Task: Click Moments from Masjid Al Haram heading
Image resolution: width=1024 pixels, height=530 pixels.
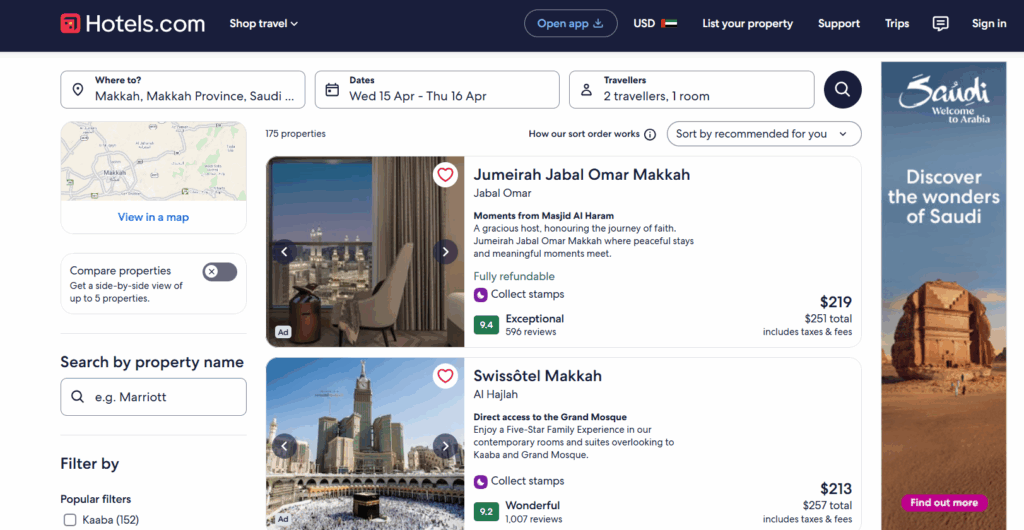Action: [543, 215]
